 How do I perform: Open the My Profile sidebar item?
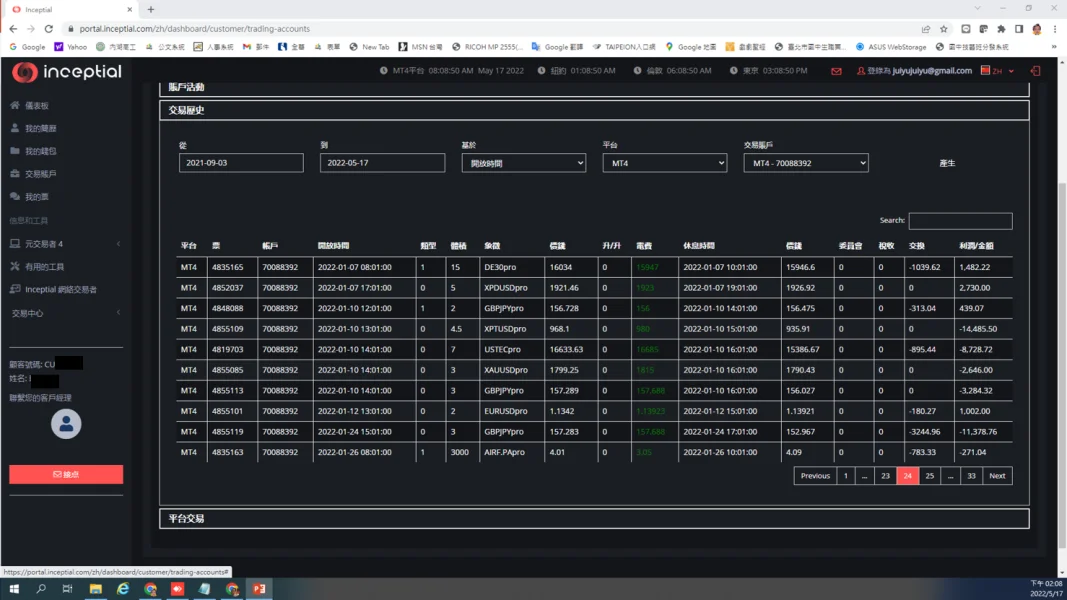point(40,128)
